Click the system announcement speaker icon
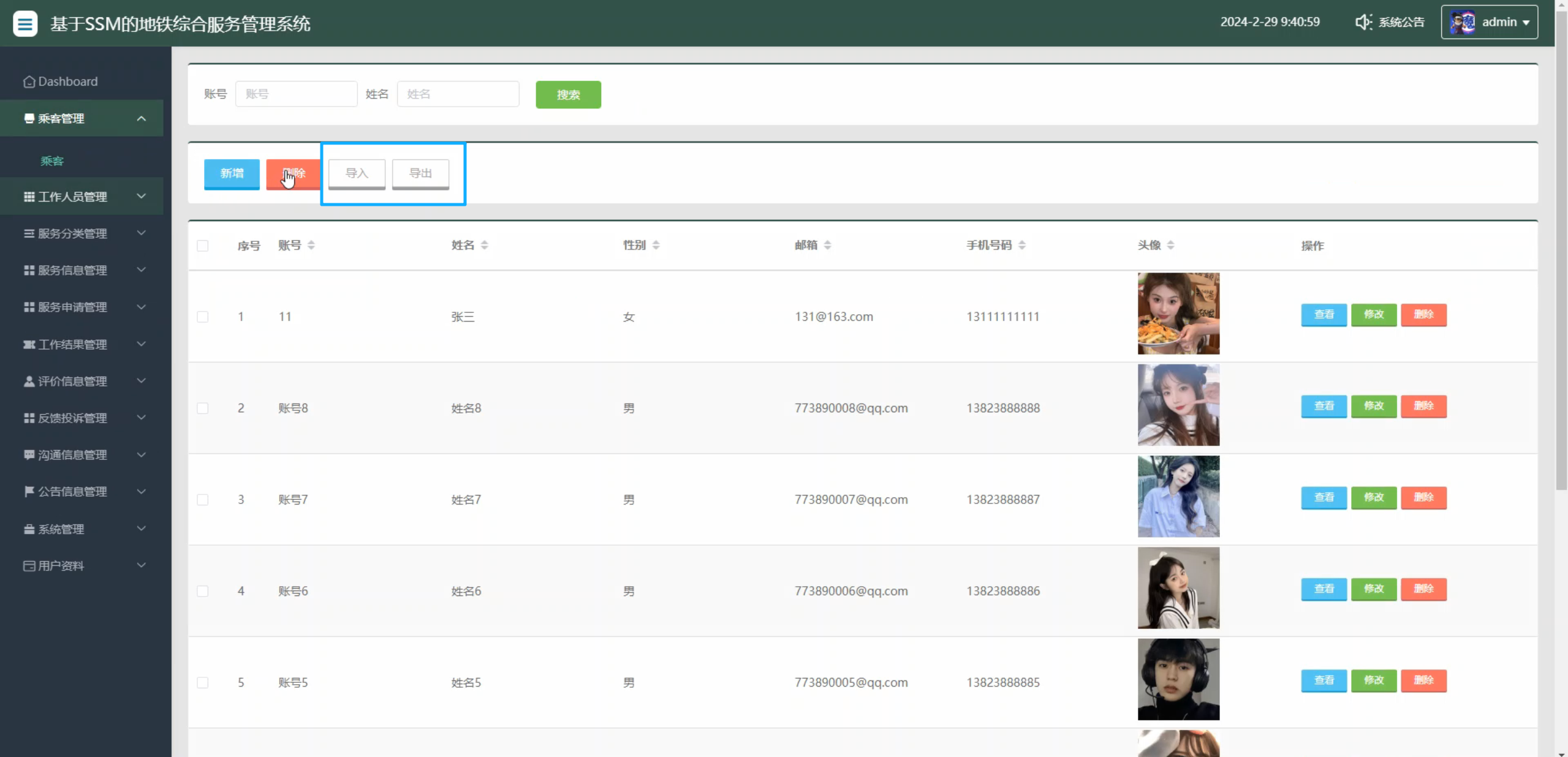This screenshot has height=757, width=1568. [1363, 22]
